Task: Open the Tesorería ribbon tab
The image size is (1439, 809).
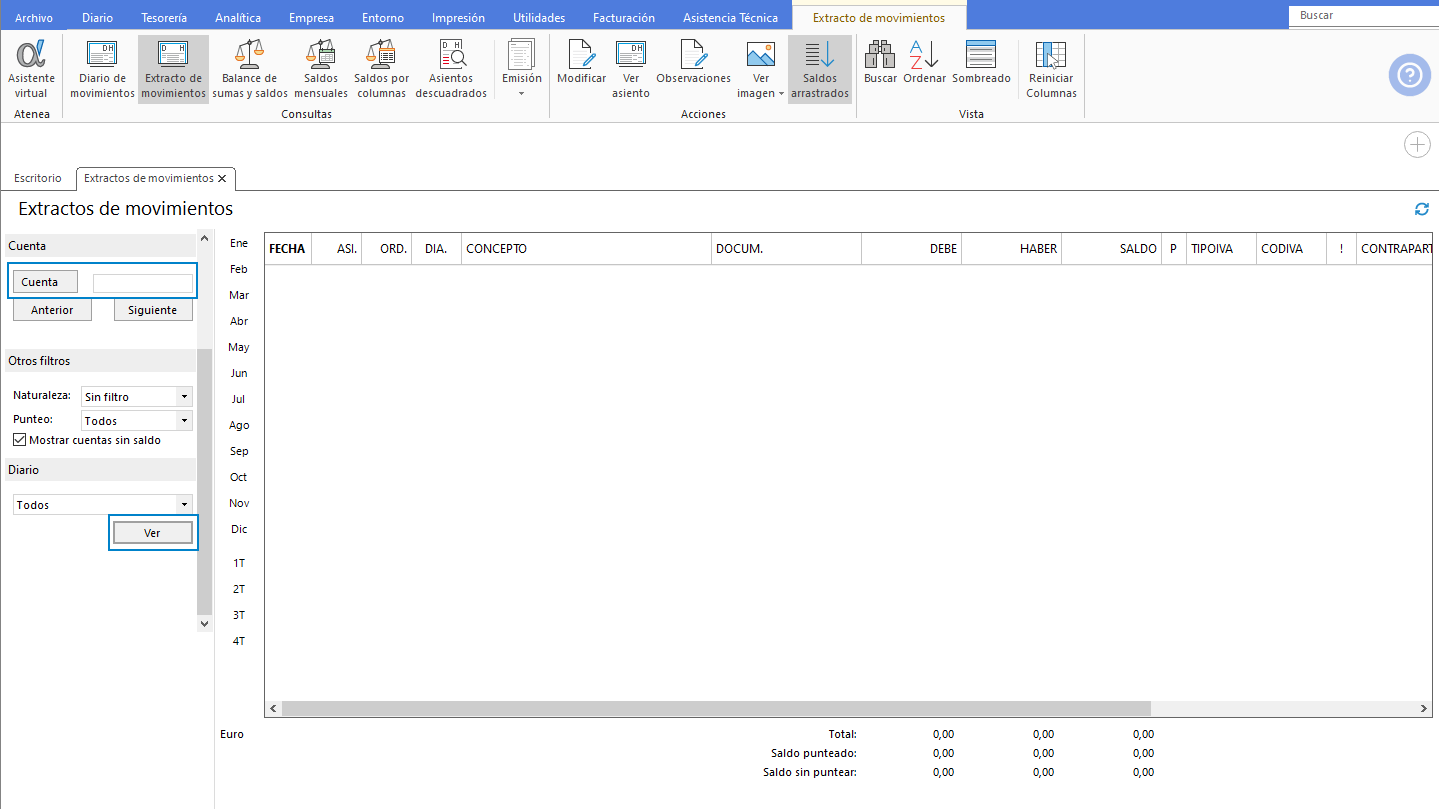Action: pos(164,18)
